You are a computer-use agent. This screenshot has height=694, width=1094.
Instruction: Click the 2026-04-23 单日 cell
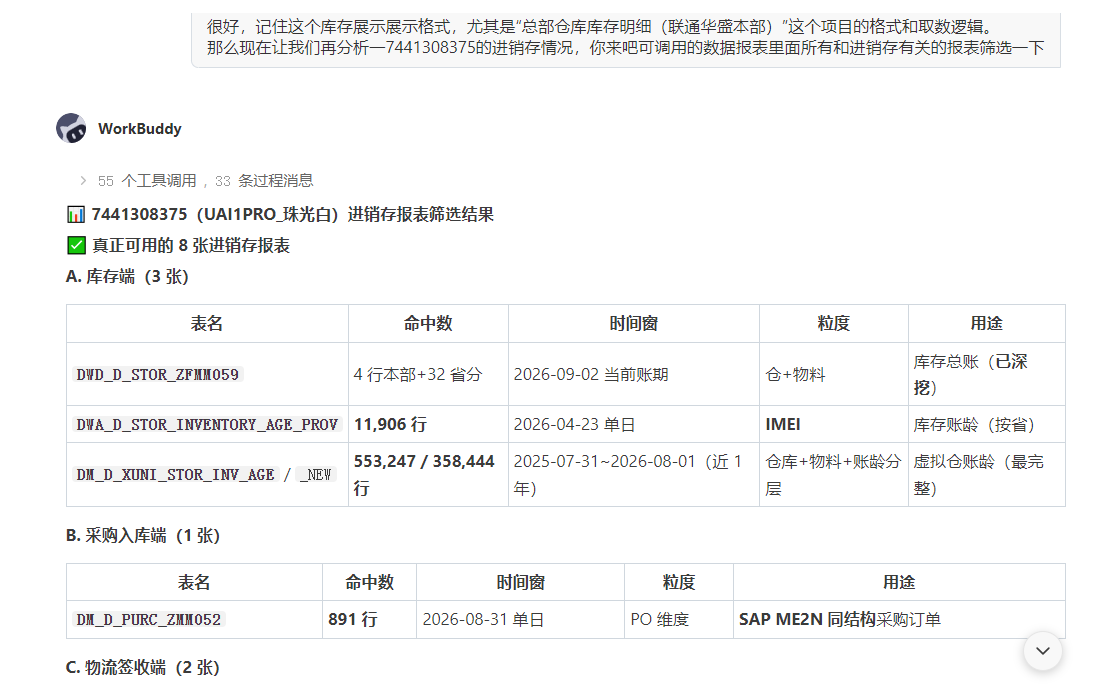tap(634, 424)
